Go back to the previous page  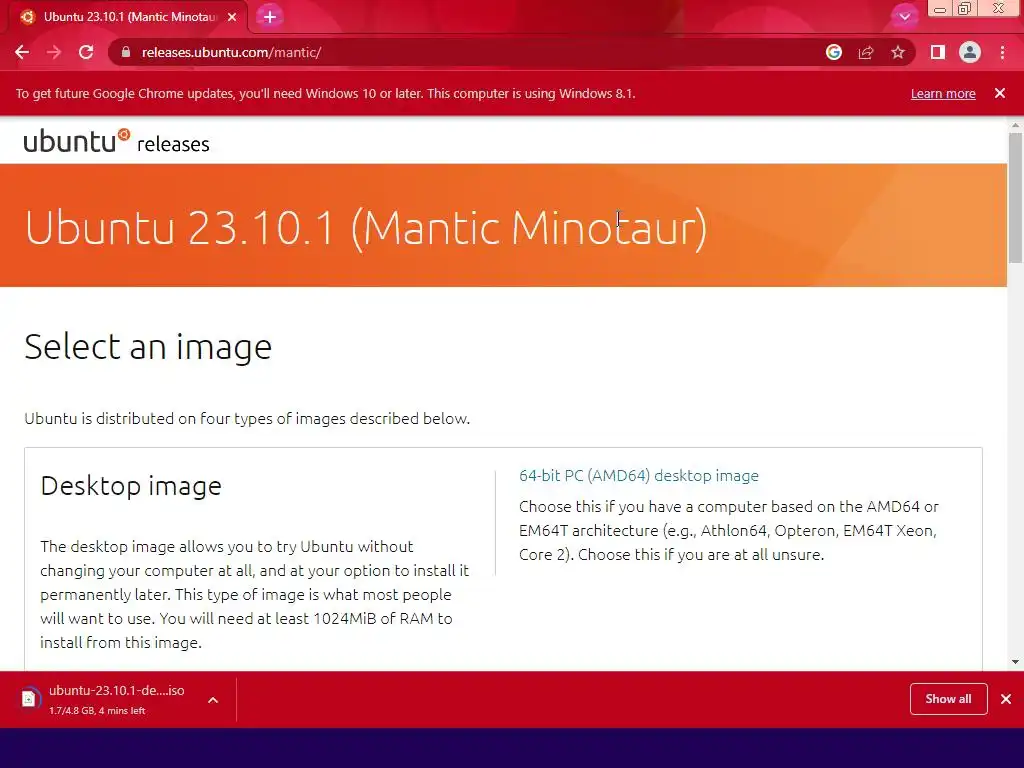pos(22,52)
